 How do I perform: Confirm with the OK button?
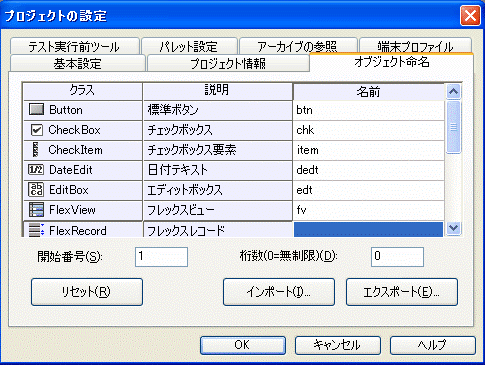pyautogui.click(x=243, y=345)
